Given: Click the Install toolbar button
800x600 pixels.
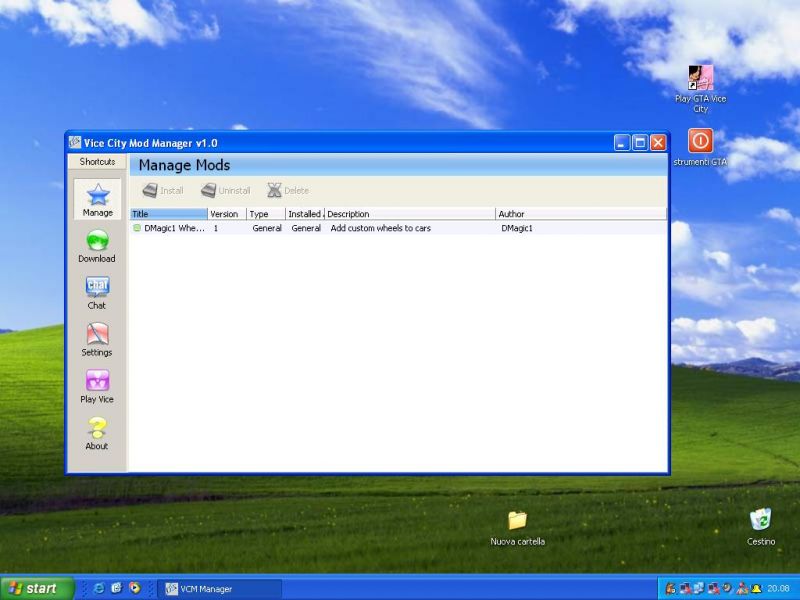Looking at the screenshot, I should 163,190.
